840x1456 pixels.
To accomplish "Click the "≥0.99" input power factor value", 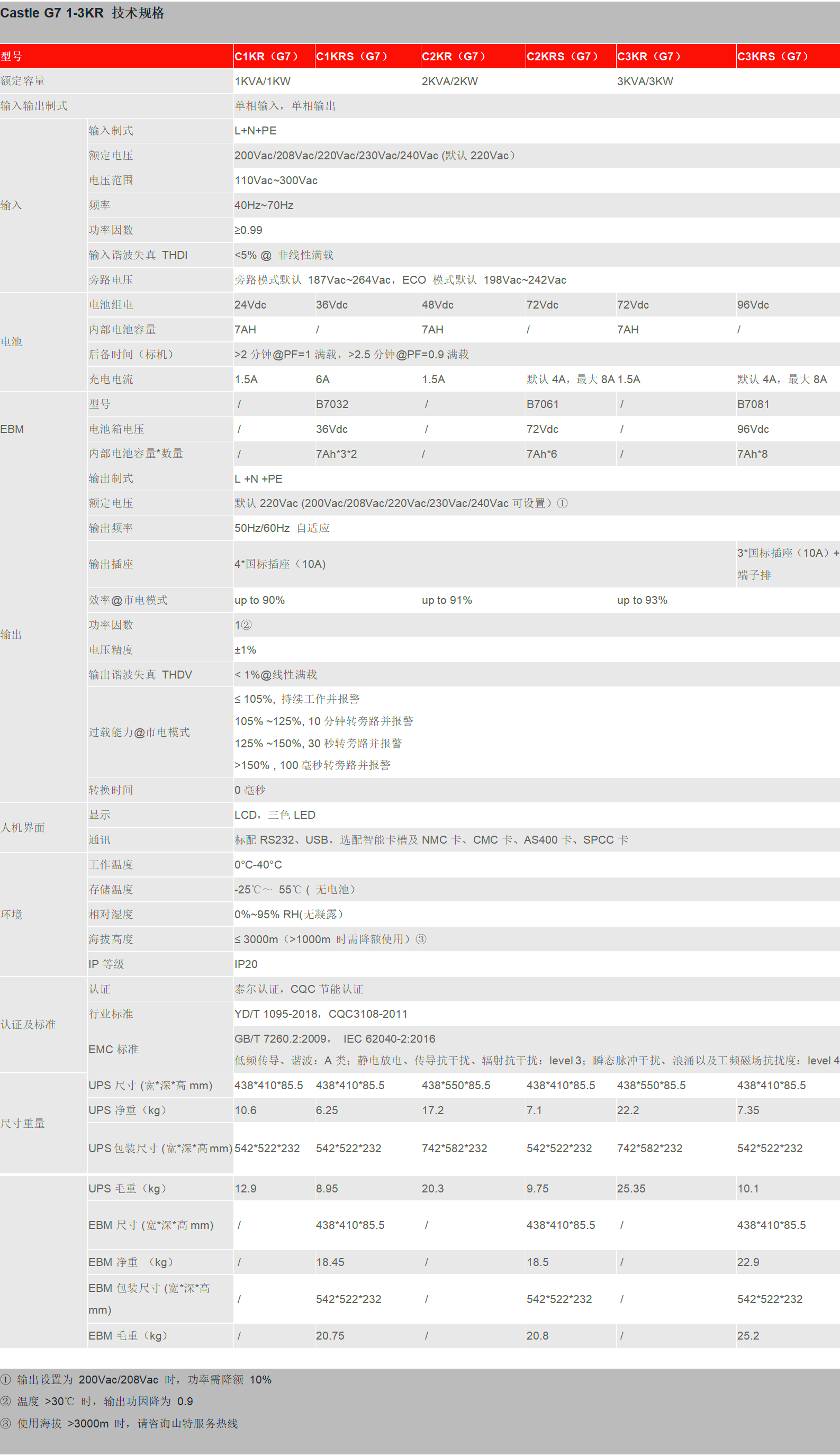I will [248, 230].
